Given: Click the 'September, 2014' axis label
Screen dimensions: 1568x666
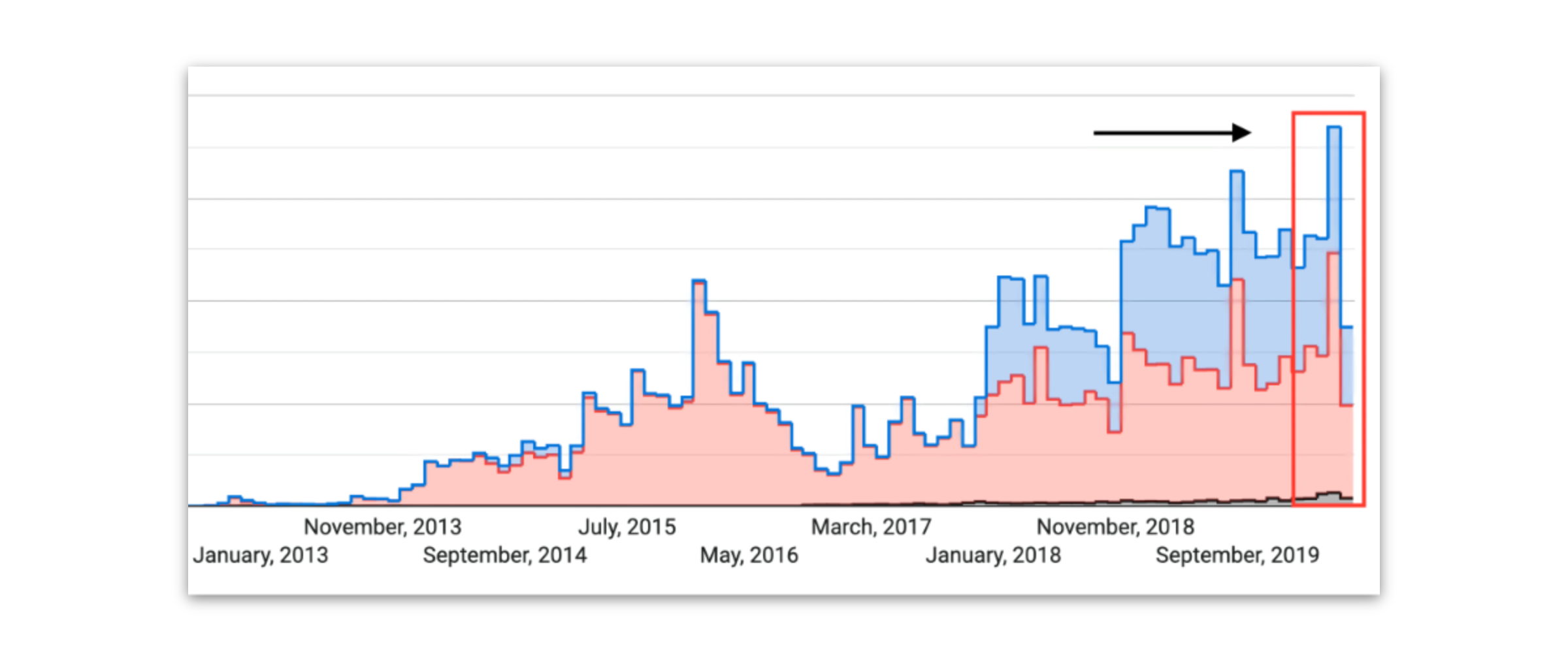Looking at the screenshot, I should [x=505, y=555].
